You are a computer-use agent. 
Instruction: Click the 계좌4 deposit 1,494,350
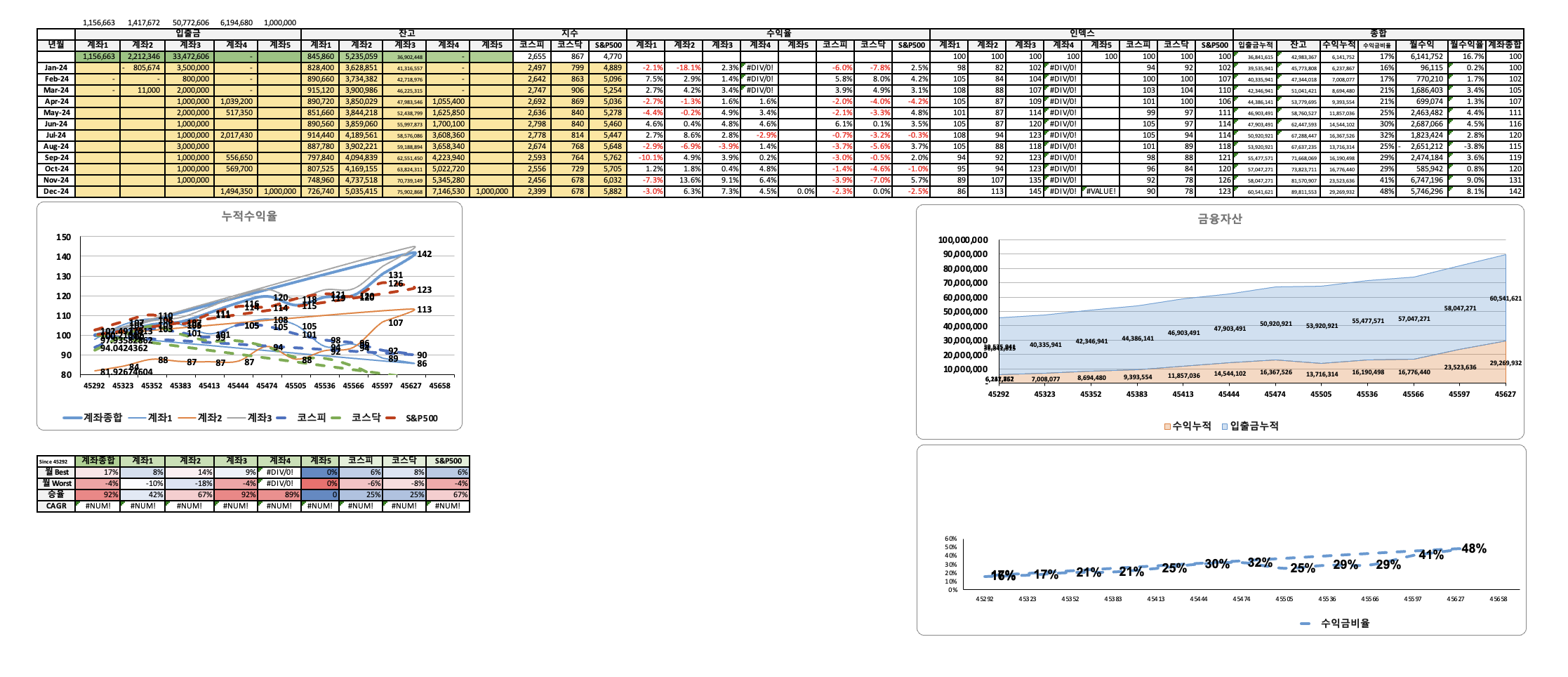coord(236,192)
